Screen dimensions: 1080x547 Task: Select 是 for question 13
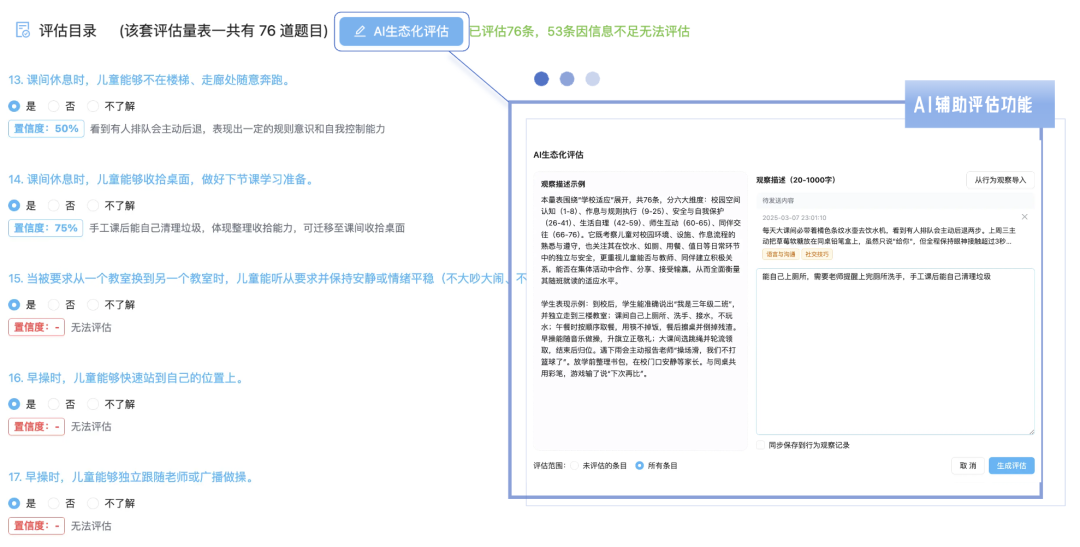click(14, 106)
